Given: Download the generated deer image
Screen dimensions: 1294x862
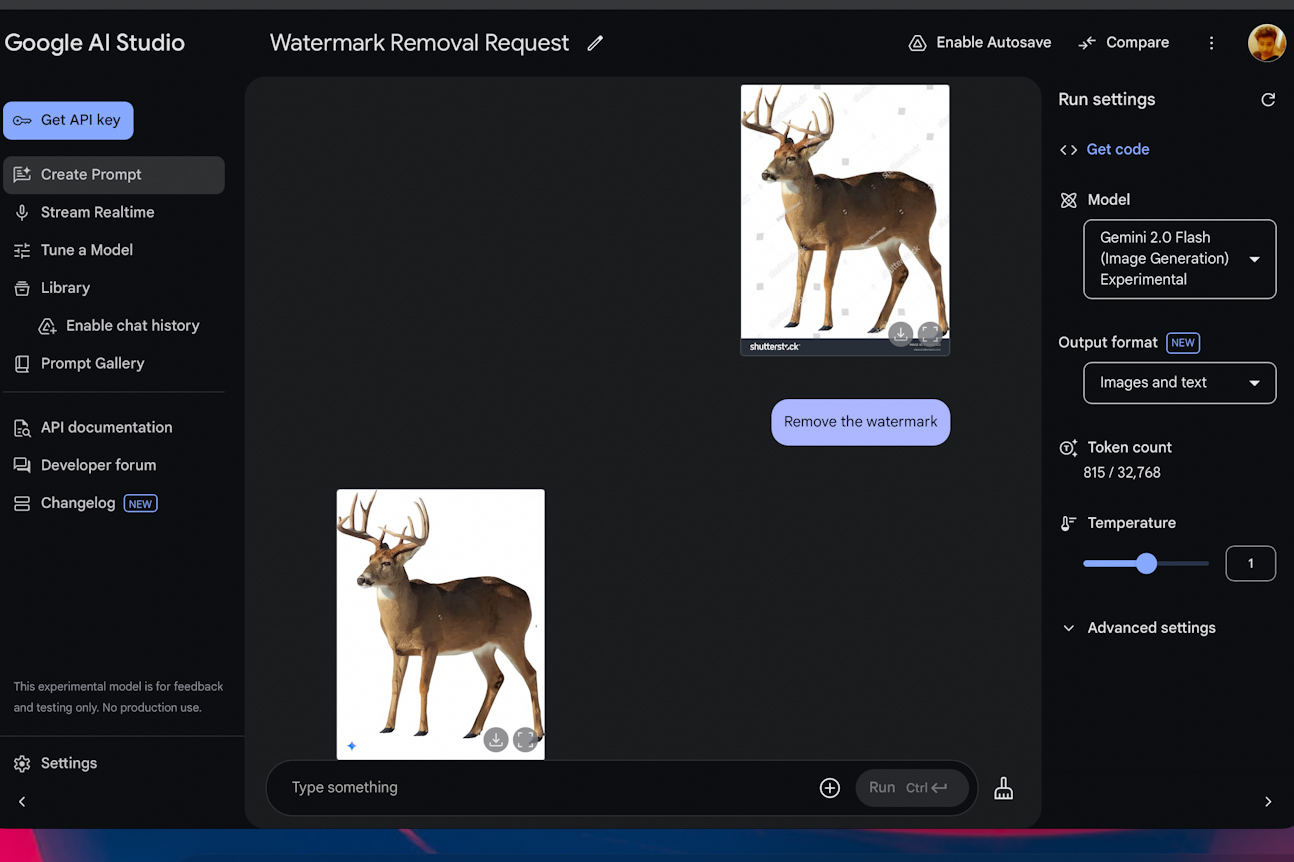Looking at the screenshot, I should pos(496,740).
